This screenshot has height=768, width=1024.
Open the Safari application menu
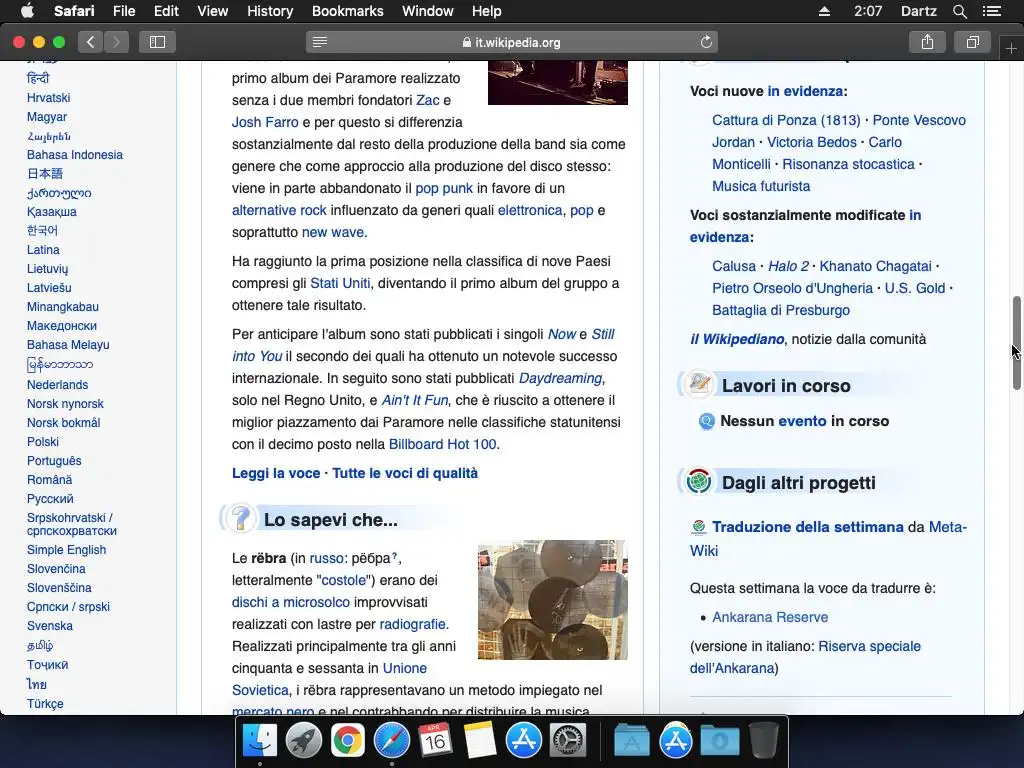pos(74,11)
